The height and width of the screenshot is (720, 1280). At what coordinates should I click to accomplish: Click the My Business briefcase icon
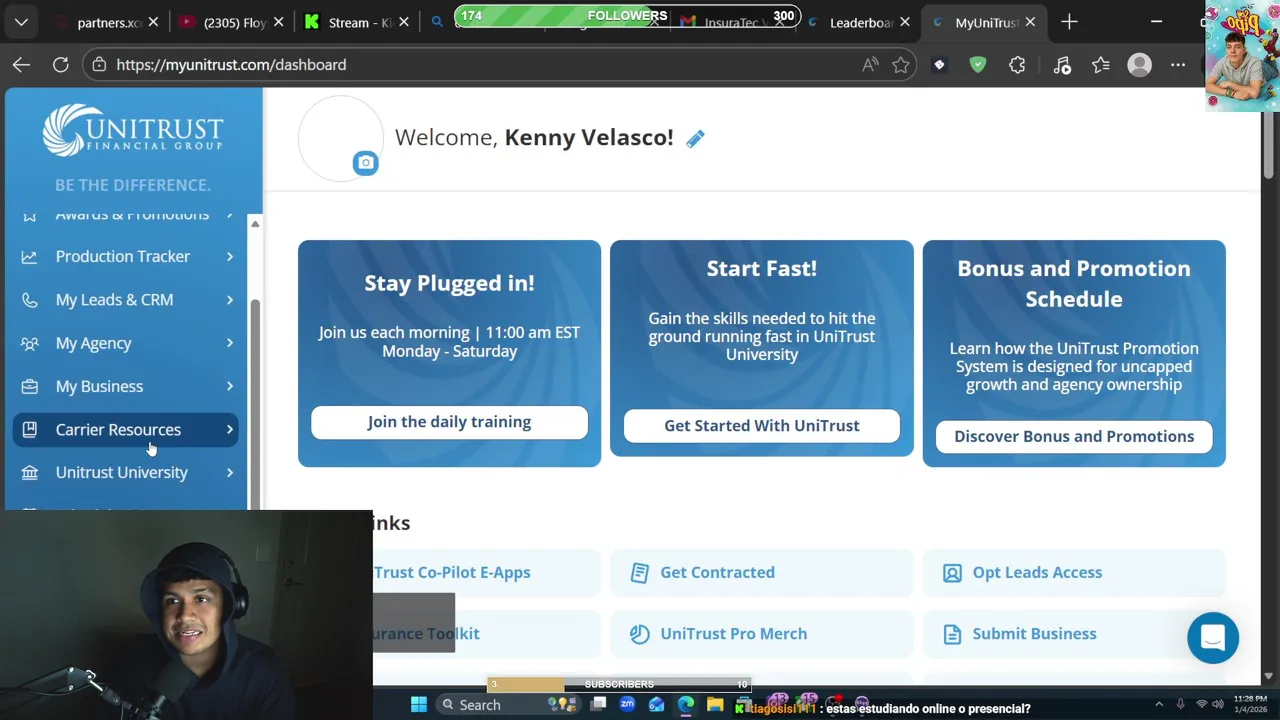pos(30,386)
